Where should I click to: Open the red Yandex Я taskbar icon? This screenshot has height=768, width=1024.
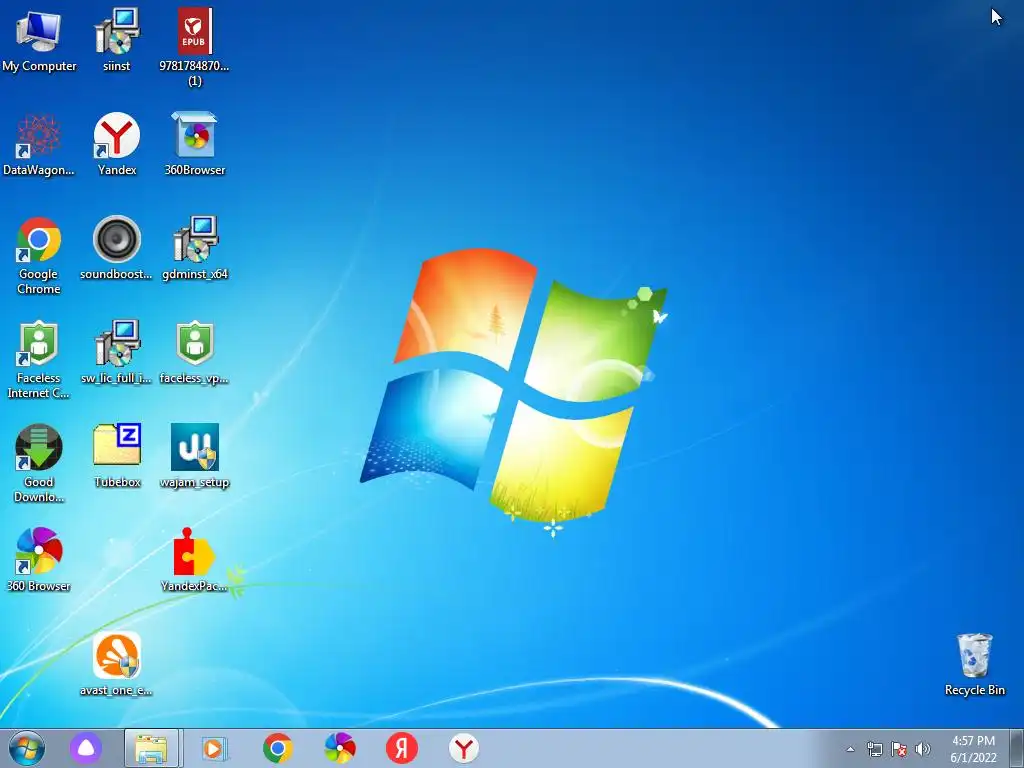[402, 748]
